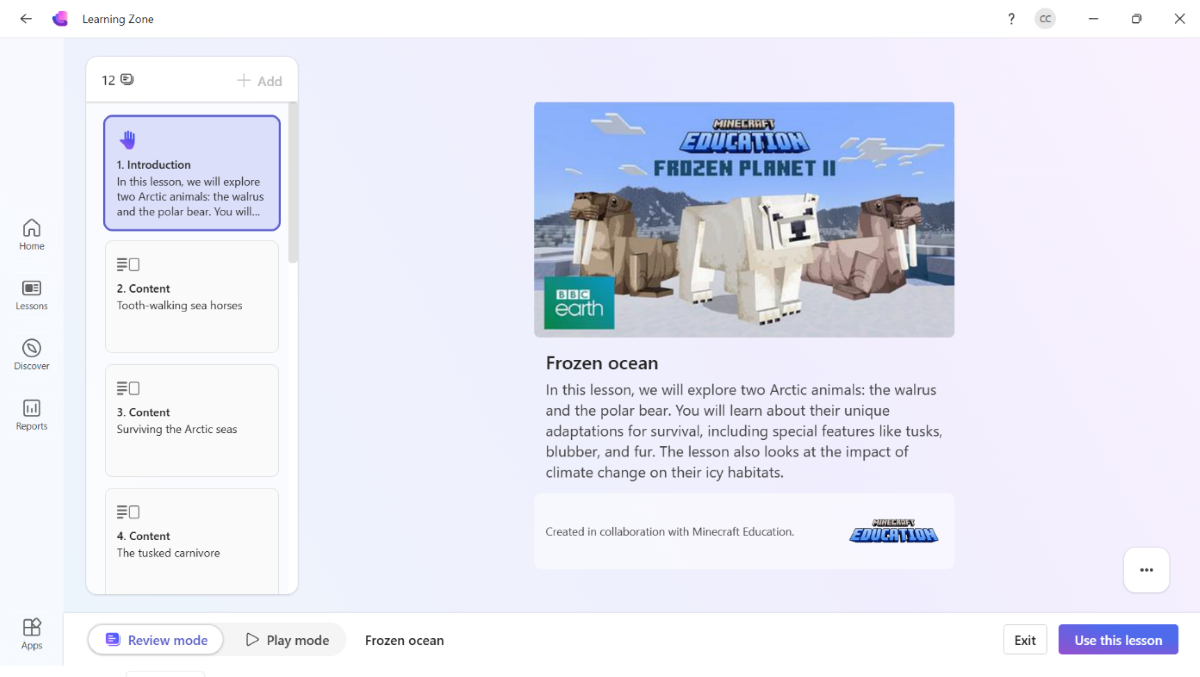This screenshot has height=677, width=1200.
Task: Open Lessons in the sidebar
Action: click(32, 295)
